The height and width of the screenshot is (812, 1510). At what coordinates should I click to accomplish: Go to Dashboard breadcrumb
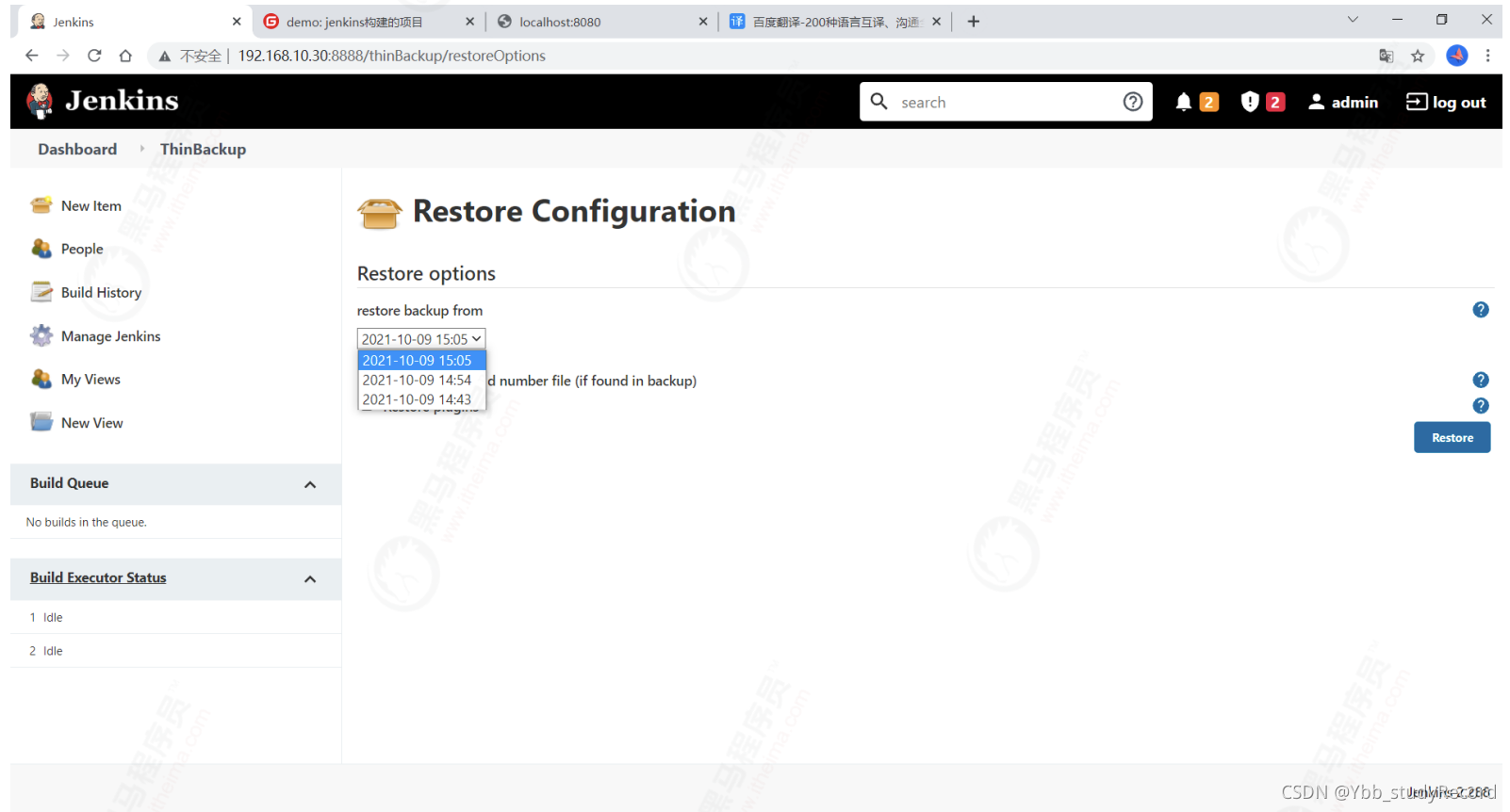coord(77,149)
